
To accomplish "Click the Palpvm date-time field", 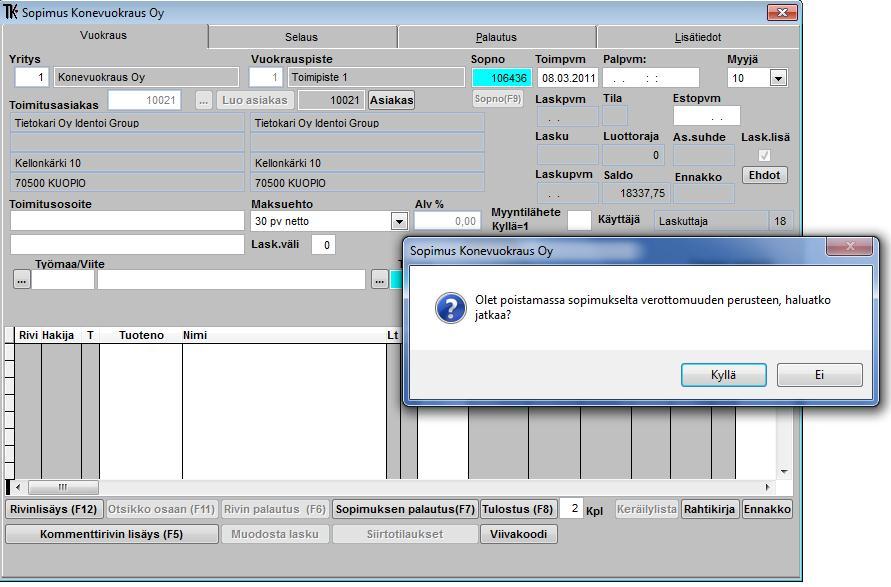I will (651, 78).
